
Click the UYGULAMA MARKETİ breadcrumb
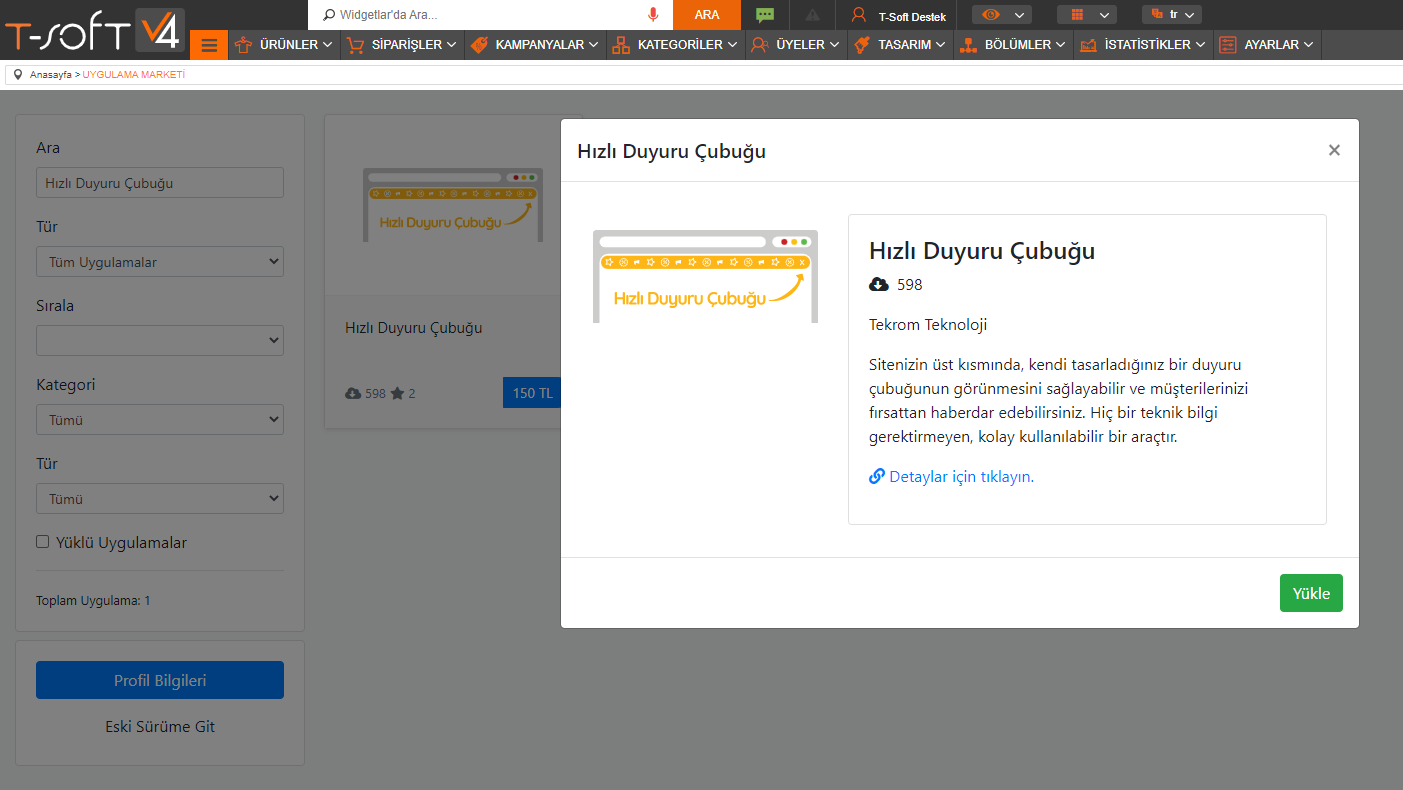[x=134, y=75]
